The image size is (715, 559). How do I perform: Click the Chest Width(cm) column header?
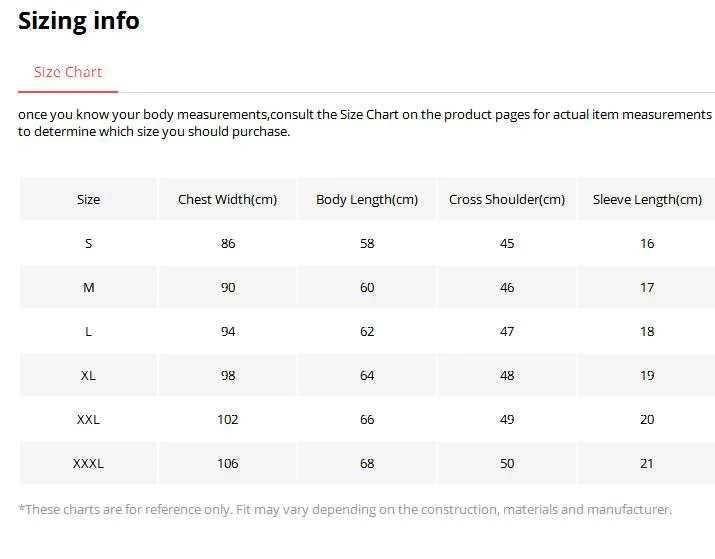tap(227, 199)
